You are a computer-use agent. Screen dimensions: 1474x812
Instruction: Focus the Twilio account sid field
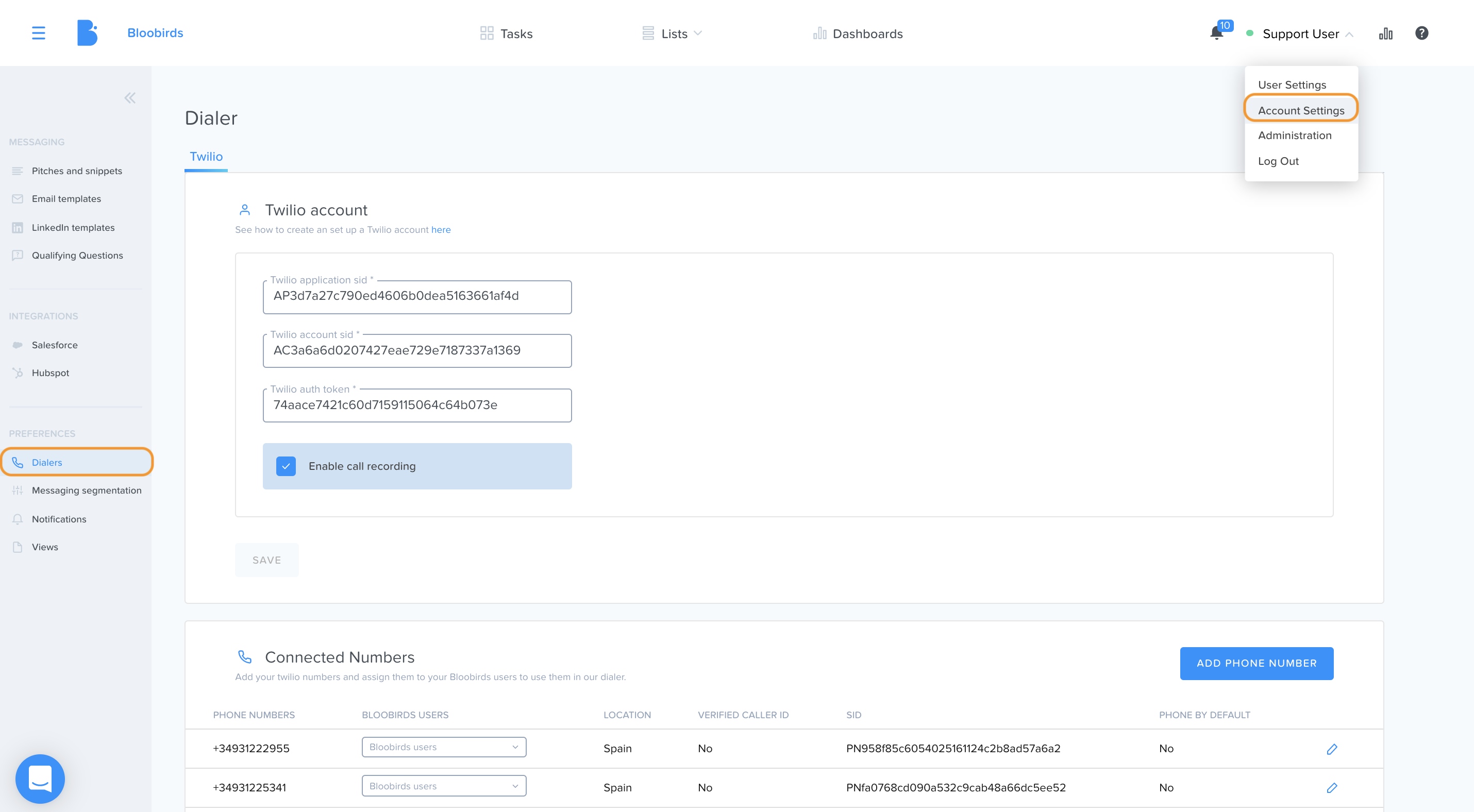pos(417,350)
